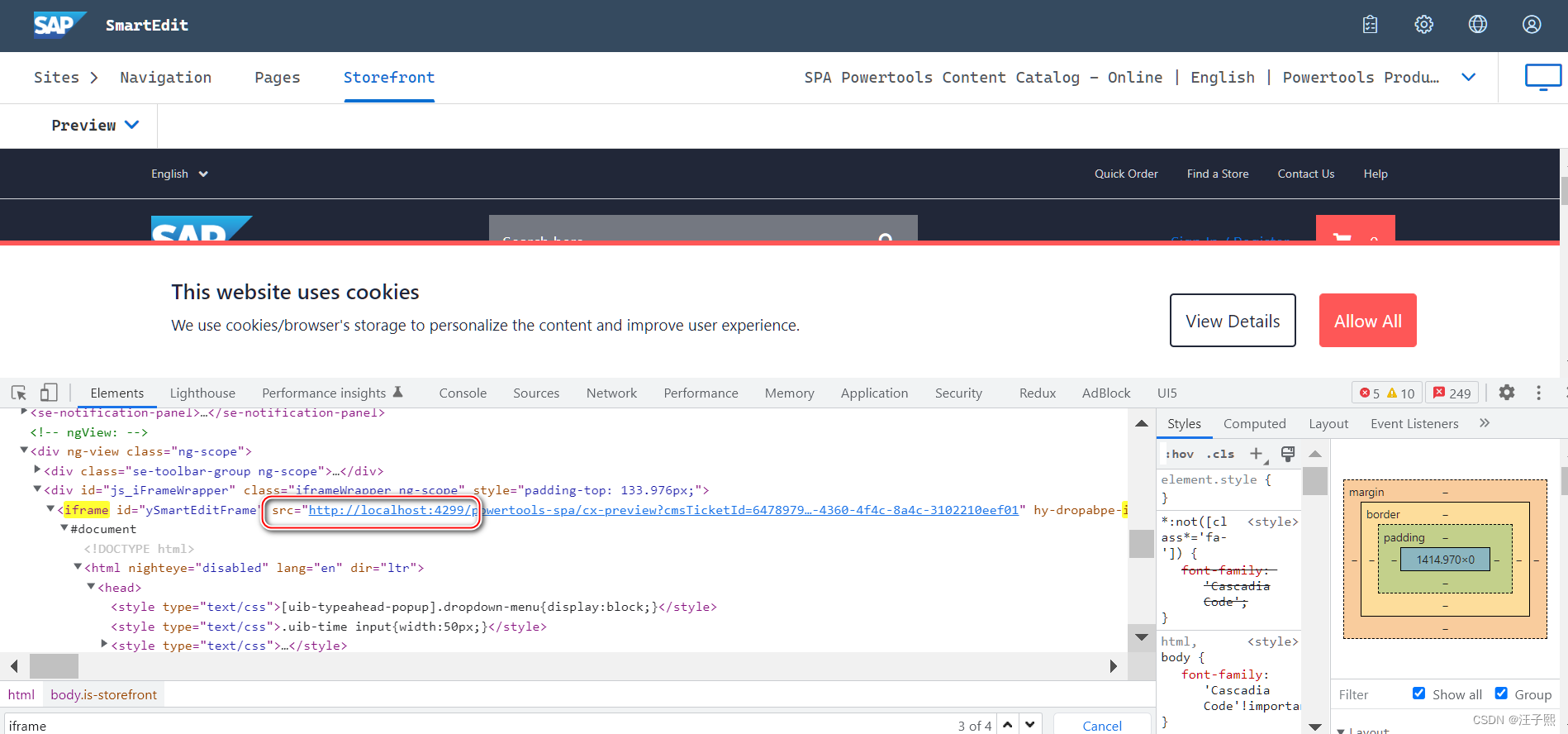Open Contact Us link
Screen dimensions: 1568x734
tap(1305, 174)
